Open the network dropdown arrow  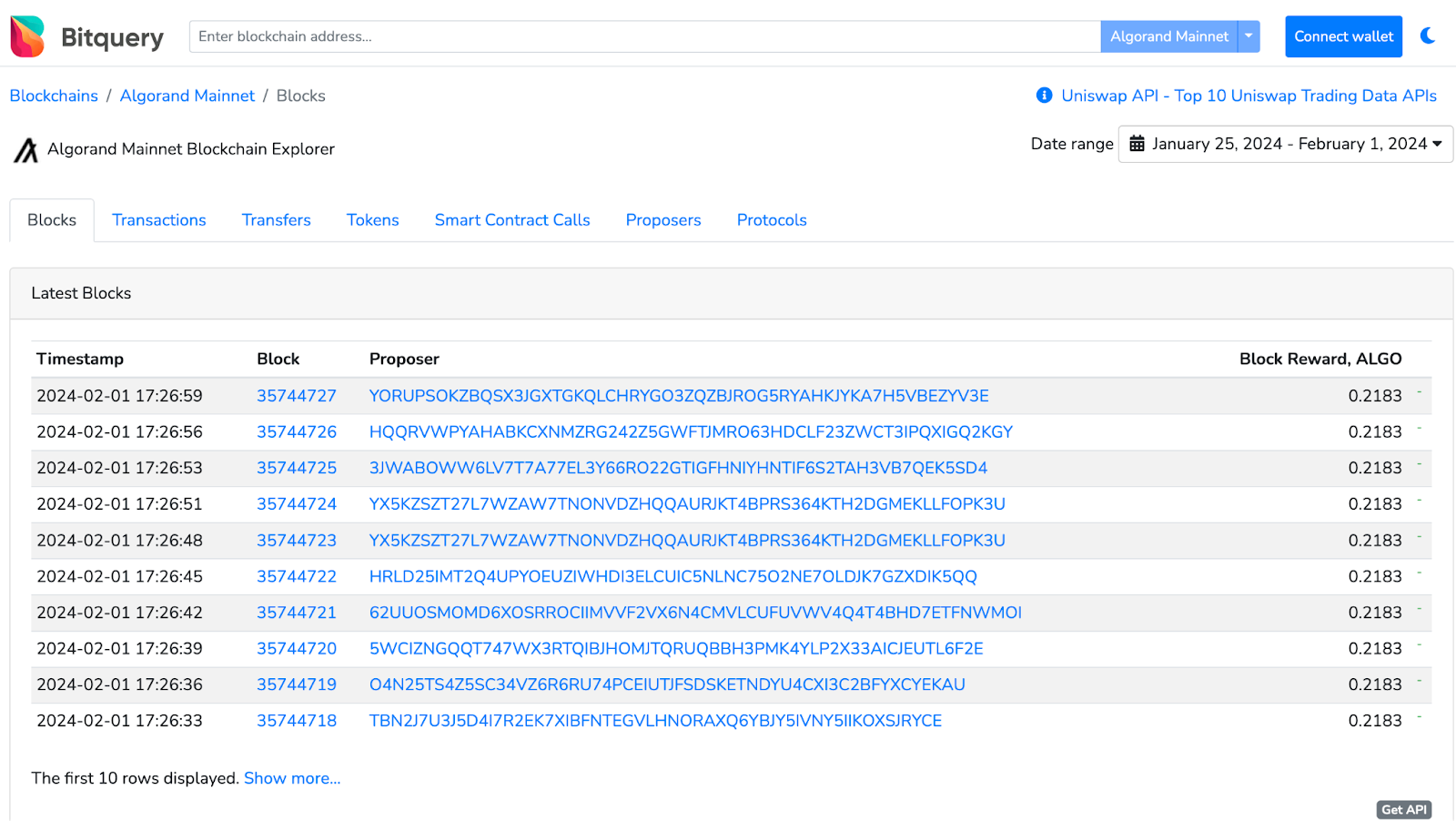point(1249,36)
